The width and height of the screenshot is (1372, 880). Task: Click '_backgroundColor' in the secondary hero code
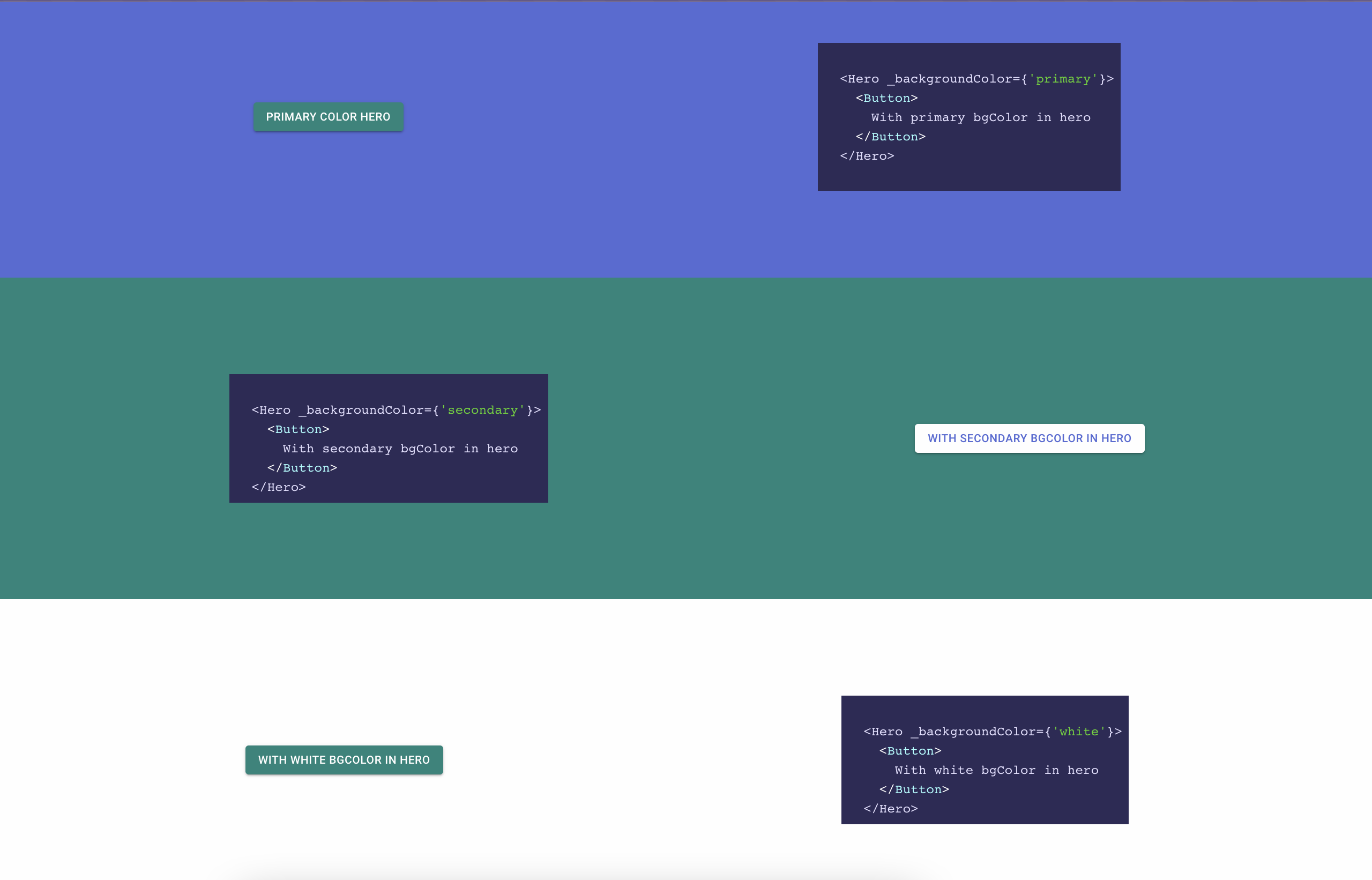[x=361, y=411]
